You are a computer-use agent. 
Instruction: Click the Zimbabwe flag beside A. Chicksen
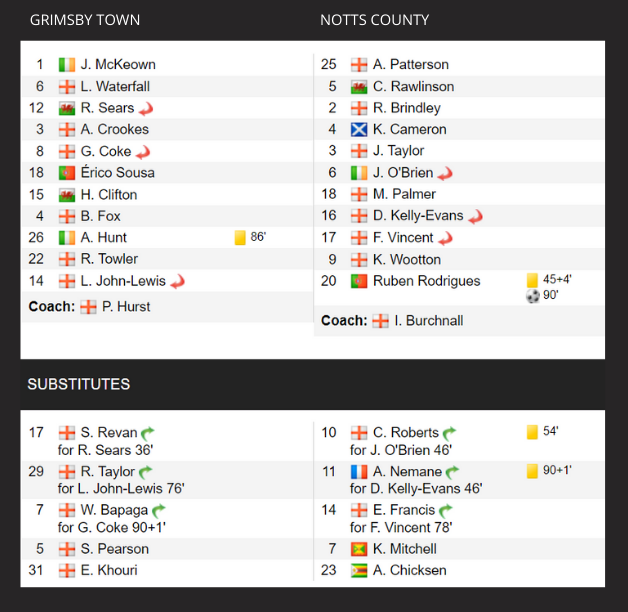coord(359,571)
